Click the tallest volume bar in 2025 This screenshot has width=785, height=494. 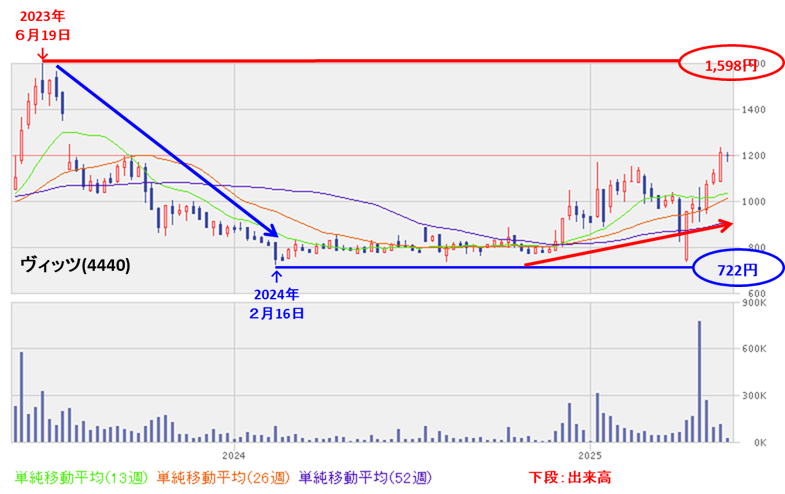click(x=699, y=381)
